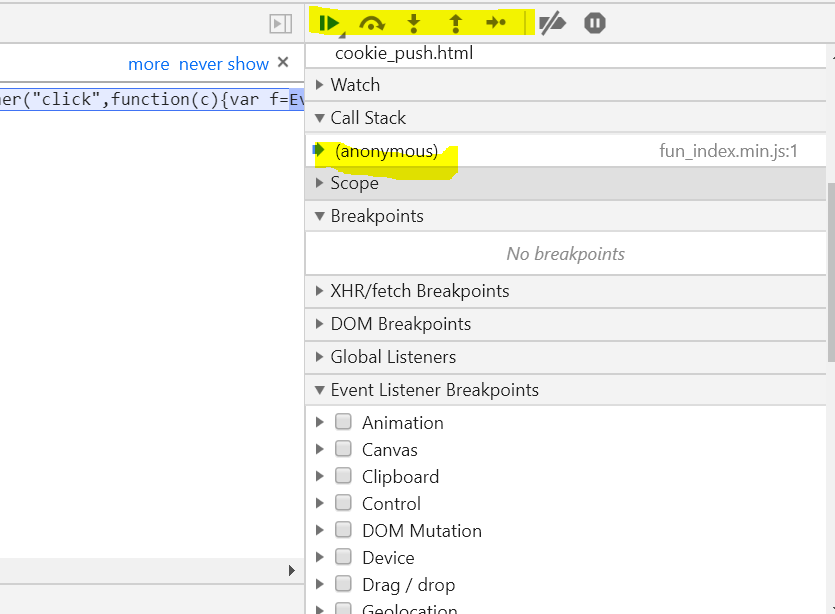Tick the Clipboard breakpoint checkbox
Viewport: 835px width, 614px height.
point(343,475)
